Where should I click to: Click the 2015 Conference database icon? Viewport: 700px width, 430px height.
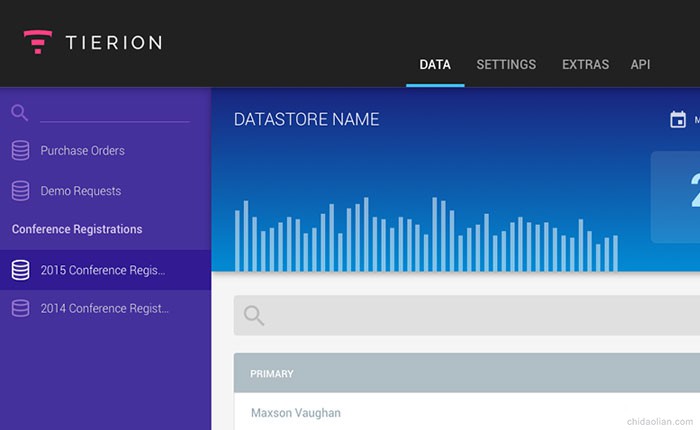[x=21, y=270]
